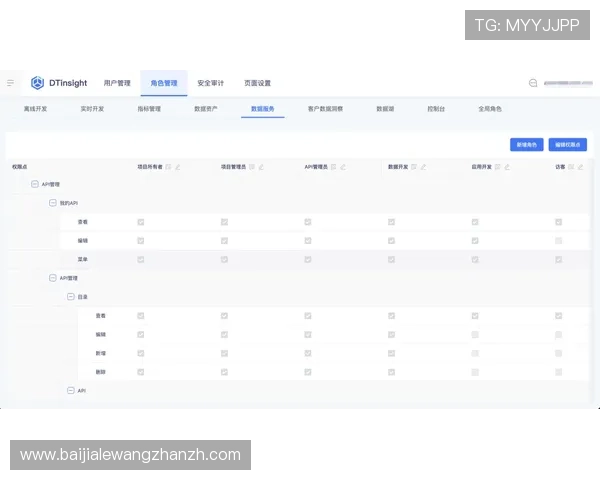Screen dimensions: 600x480
Task: Collapse the 我的API tree node
Action: tap(53, 203)
